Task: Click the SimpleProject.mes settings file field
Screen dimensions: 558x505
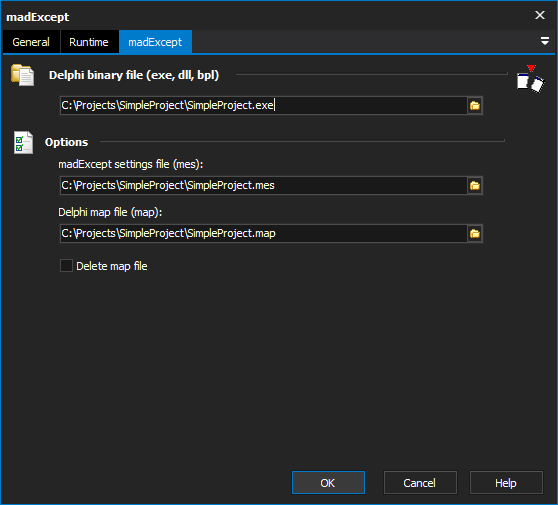Action: point(263,185)
